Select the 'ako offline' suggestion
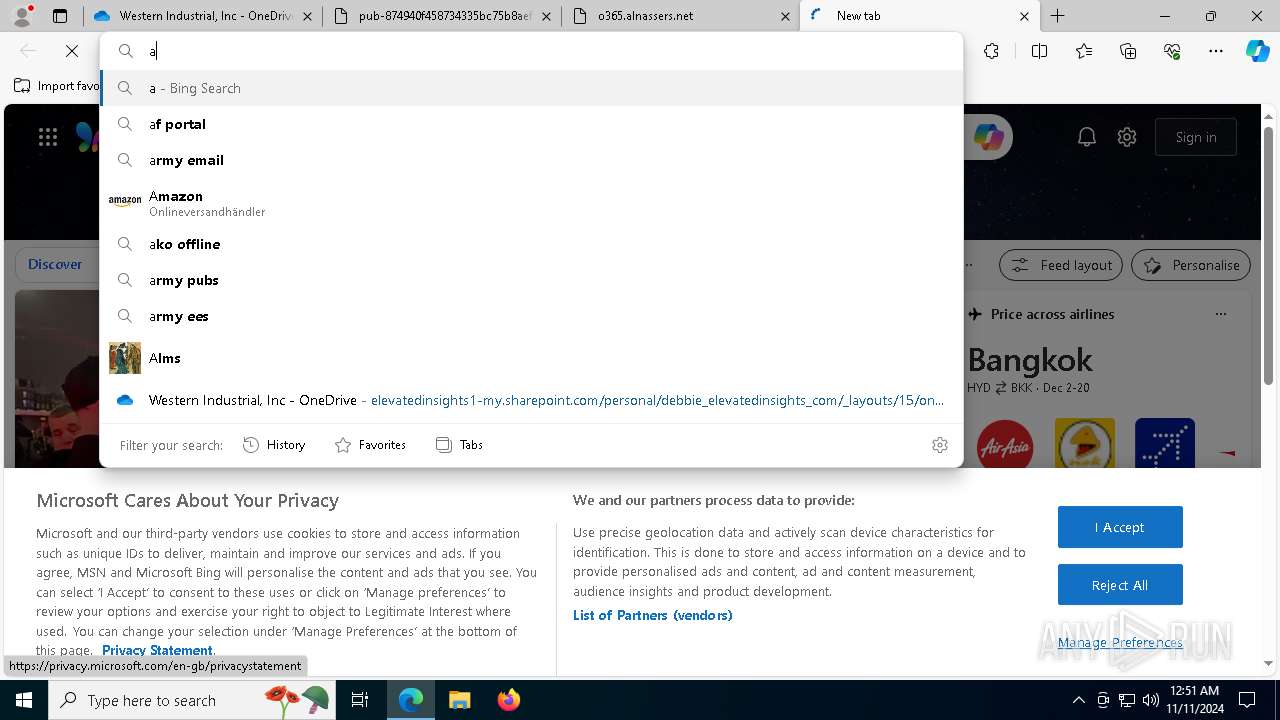Screen dimensions: 1280x720 [531, 244]
